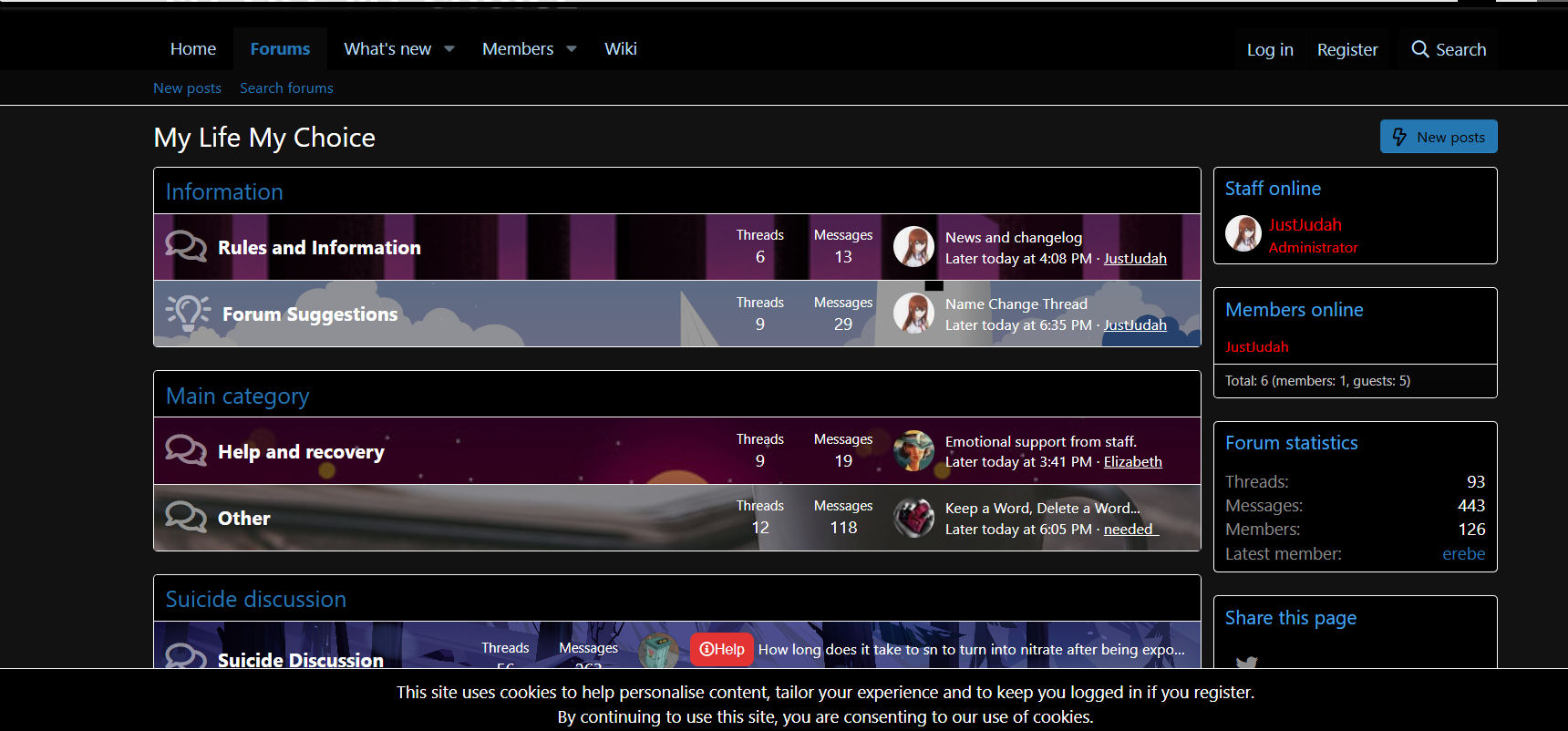
Task: Click the chat bubbles icon beside Other
Action: pyautogui.click(x=186, y=517)
